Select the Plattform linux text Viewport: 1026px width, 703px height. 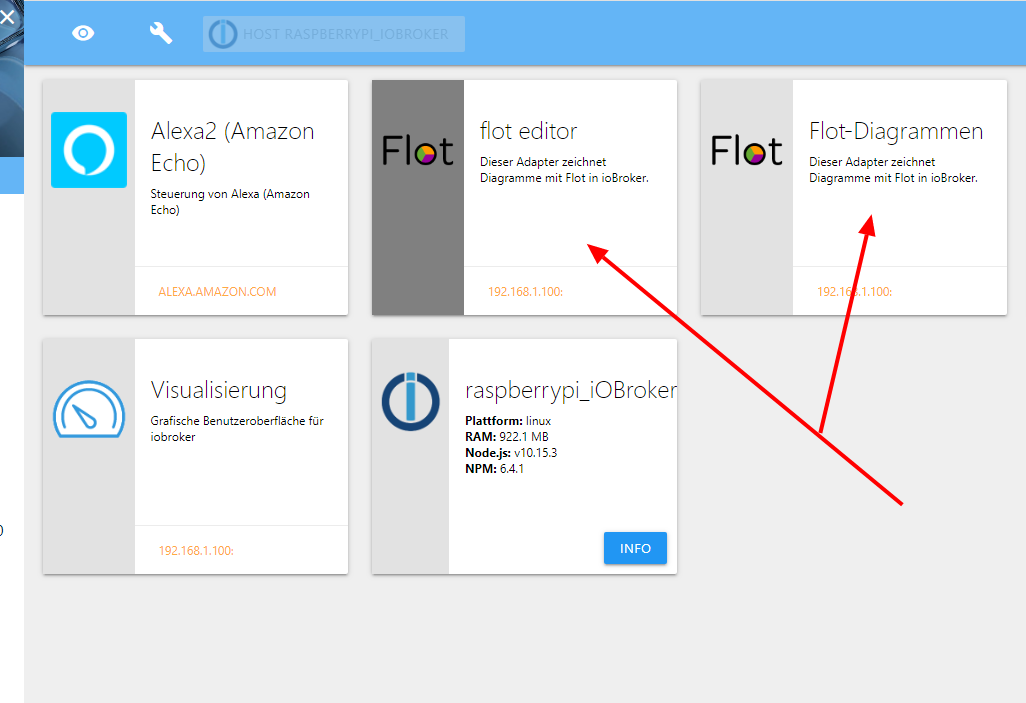508,421
